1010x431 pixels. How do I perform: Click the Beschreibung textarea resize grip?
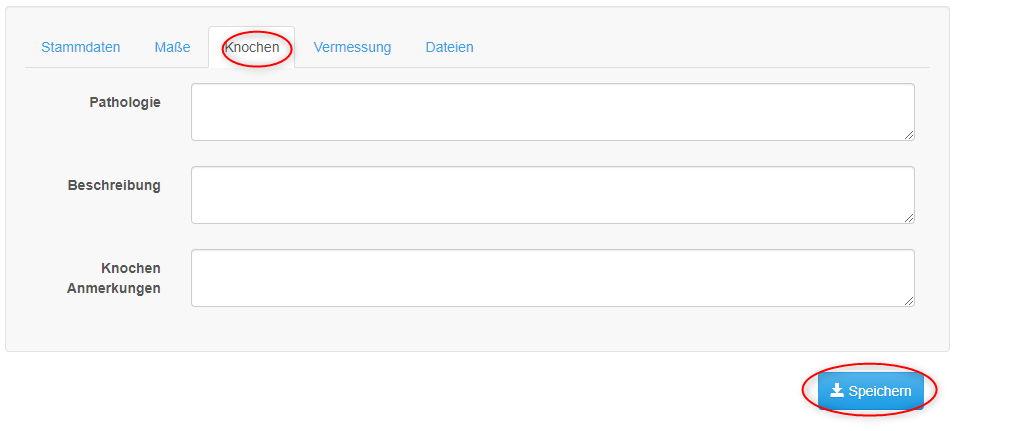(908, 218)
